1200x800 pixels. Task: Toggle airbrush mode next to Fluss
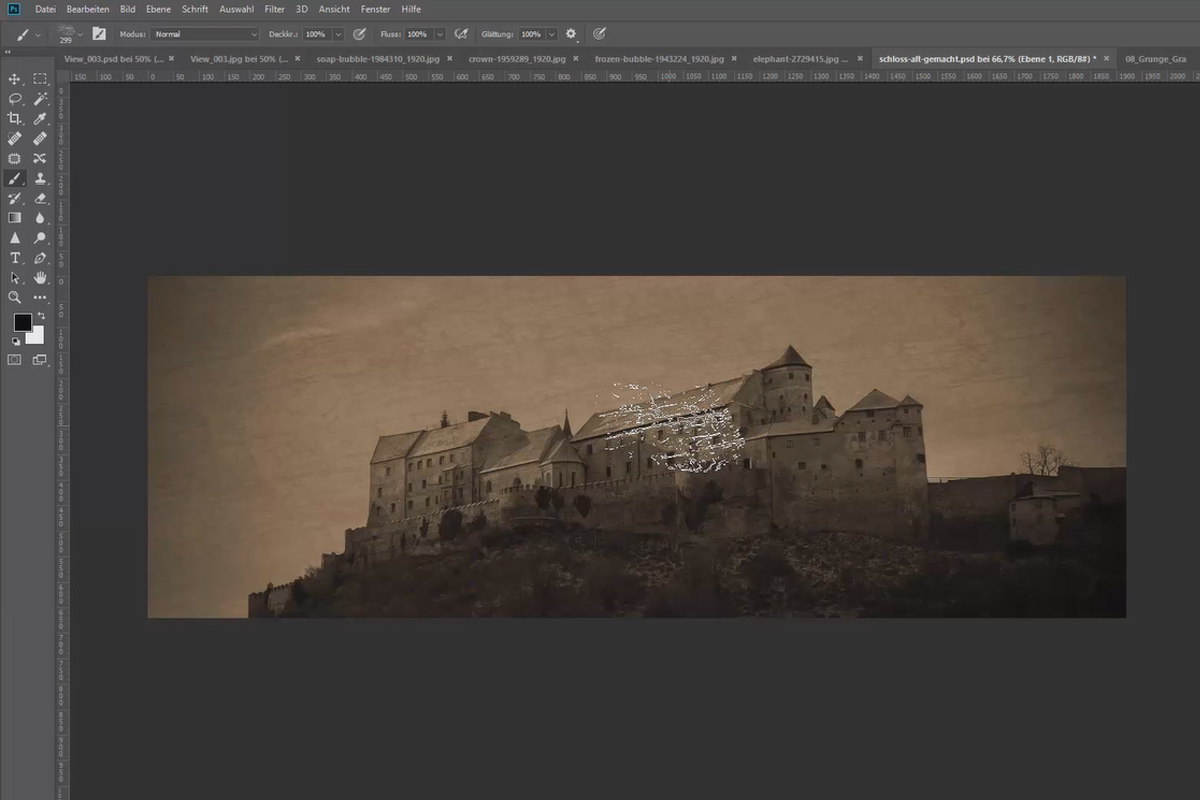coord(461,34)
